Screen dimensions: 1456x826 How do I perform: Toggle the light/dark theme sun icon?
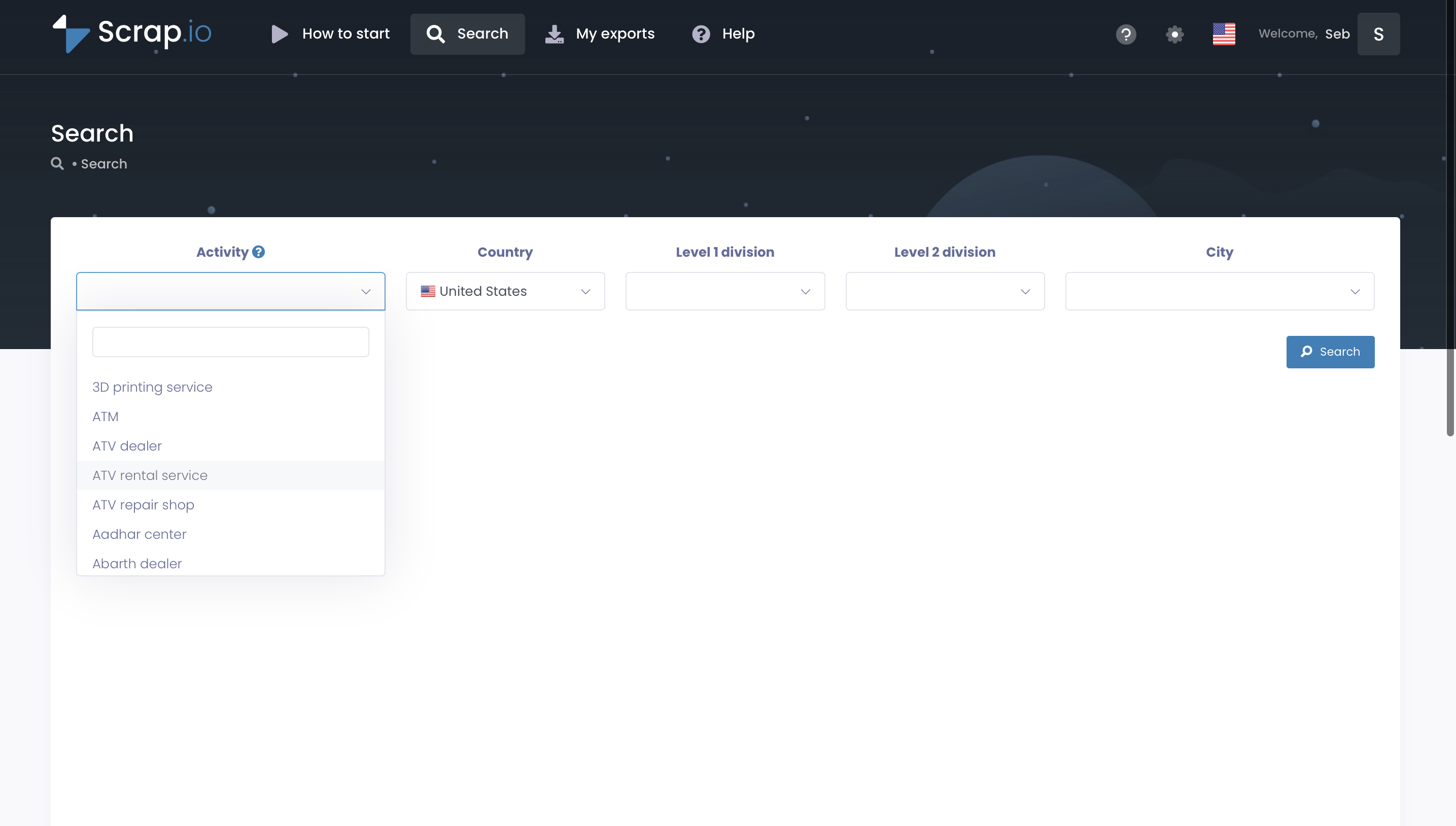[x=1174, y=34]
